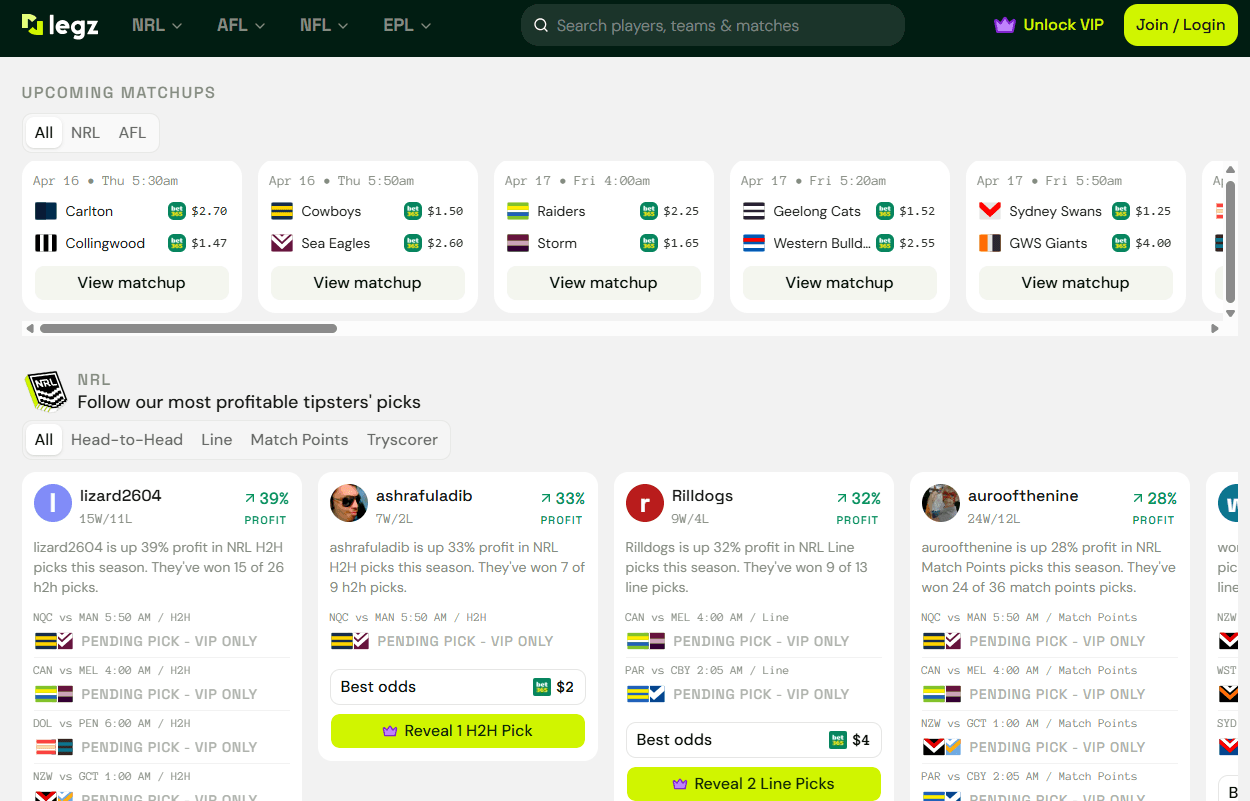Click Reveal 2 Line Picks button

click(754, 784)
